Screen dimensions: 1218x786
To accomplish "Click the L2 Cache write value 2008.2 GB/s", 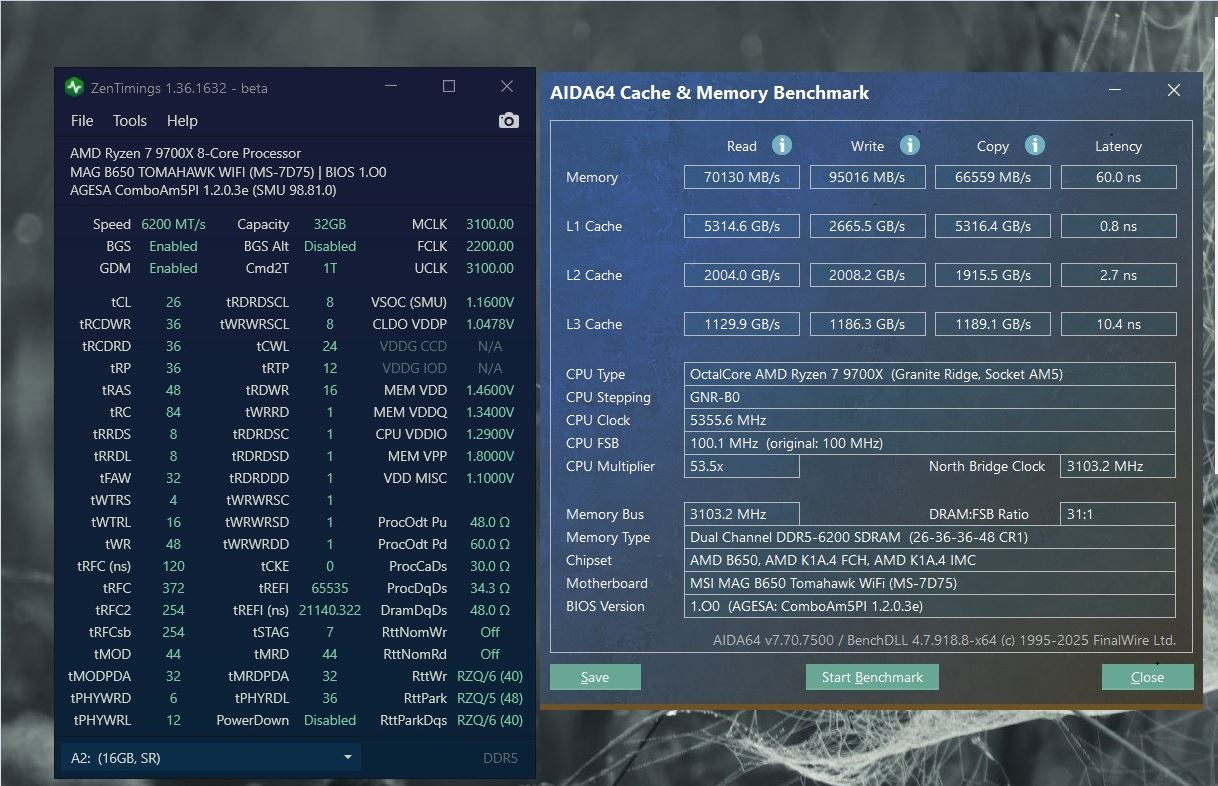I will pos(867,275).
